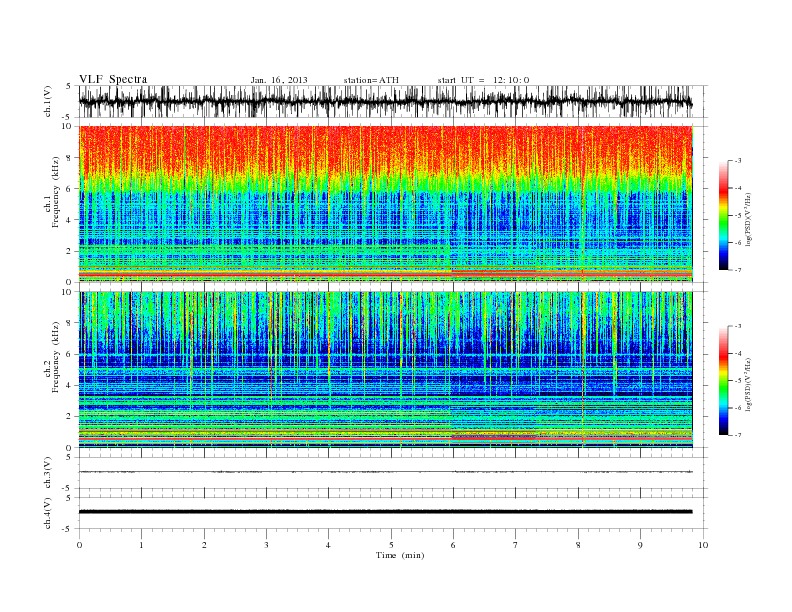The height and width of the screenshot is (612, 792).
Task: Click the ch.2 'Frequency (kHz)' axis label
Action: click(x=56, y=356)
